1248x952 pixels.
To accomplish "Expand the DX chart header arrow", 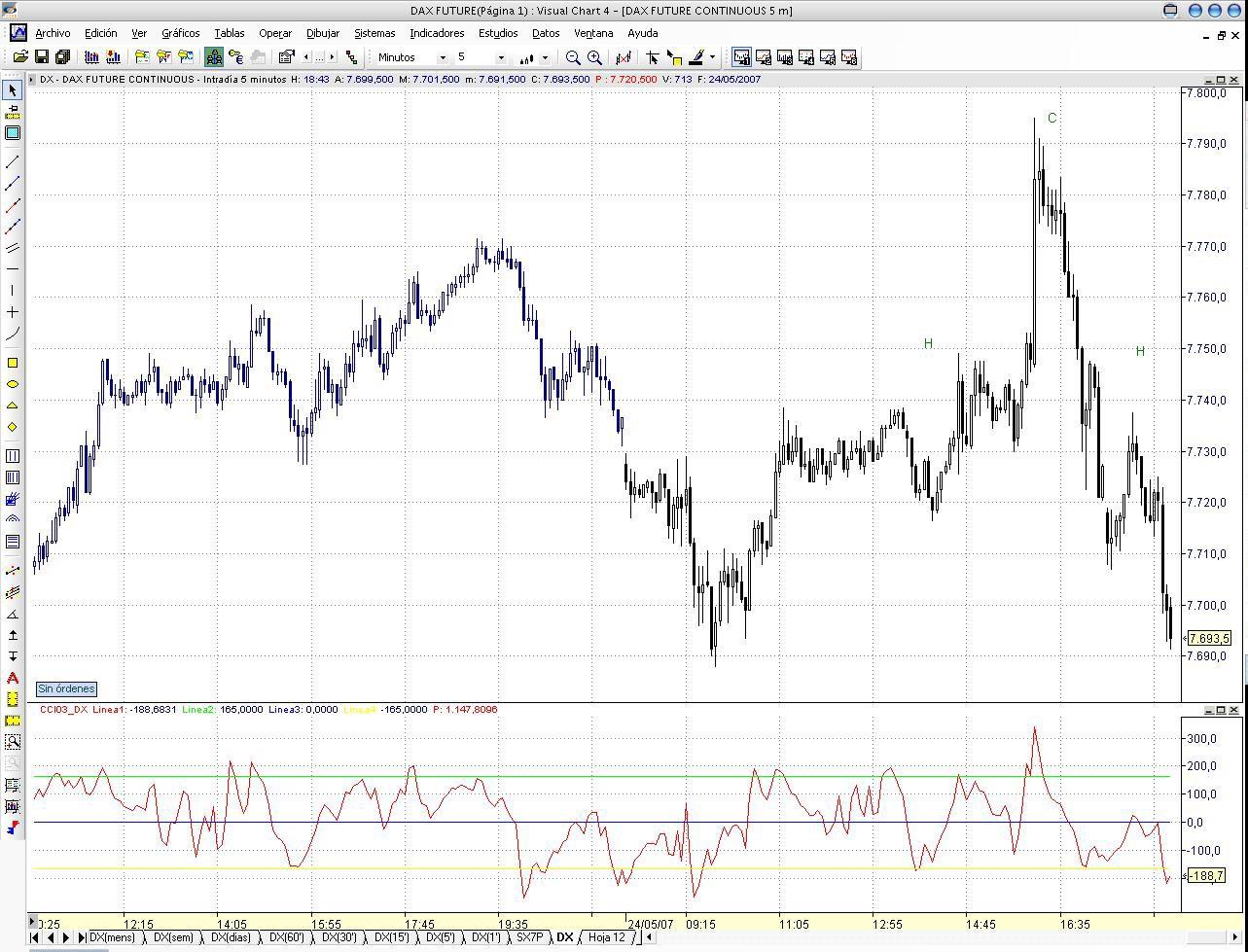I will coord(33,79).
